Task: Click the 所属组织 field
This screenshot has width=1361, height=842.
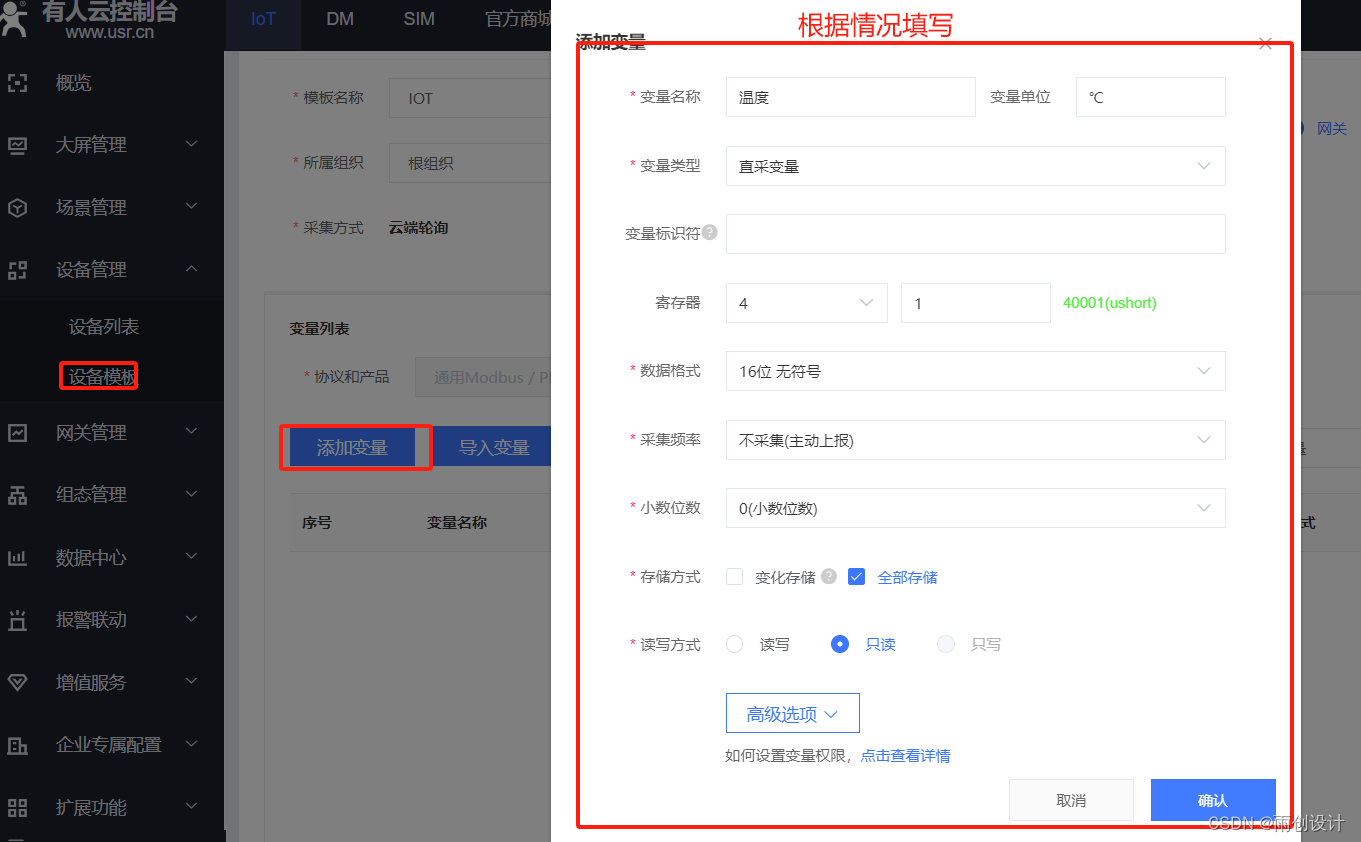Action: [x=470, y=163]
